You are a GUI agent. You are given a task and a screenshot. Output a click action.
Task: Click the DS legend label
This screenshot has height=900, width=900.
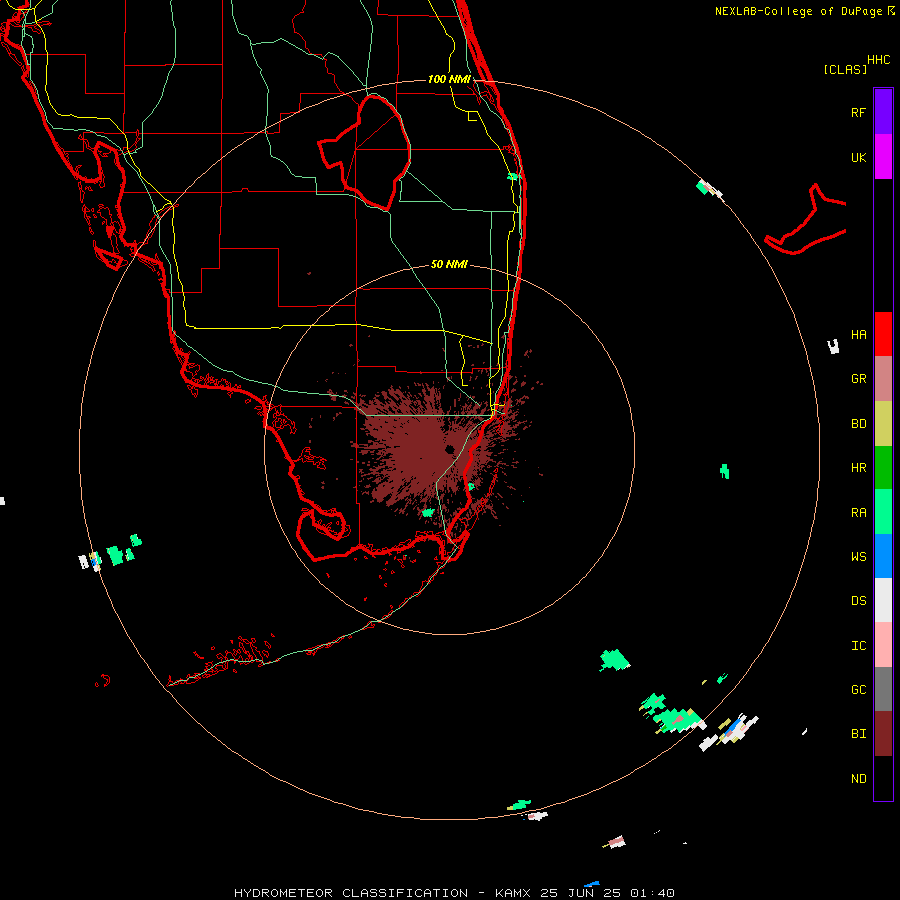coord(858,600)
